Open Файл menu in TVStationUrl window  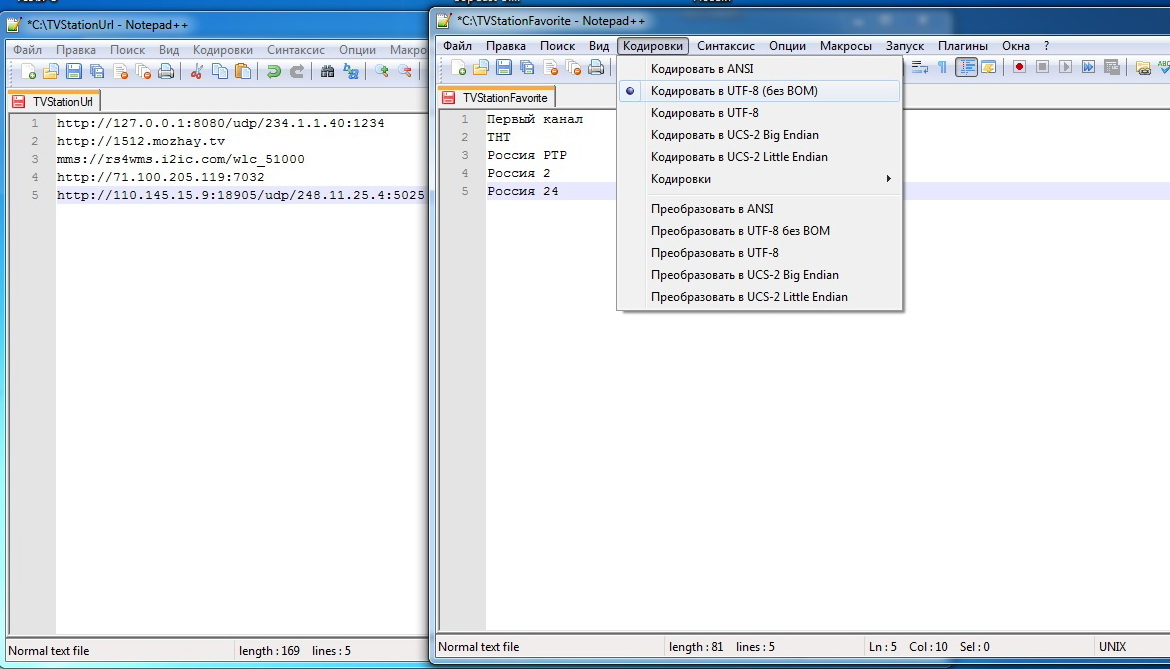click(28, 50)
